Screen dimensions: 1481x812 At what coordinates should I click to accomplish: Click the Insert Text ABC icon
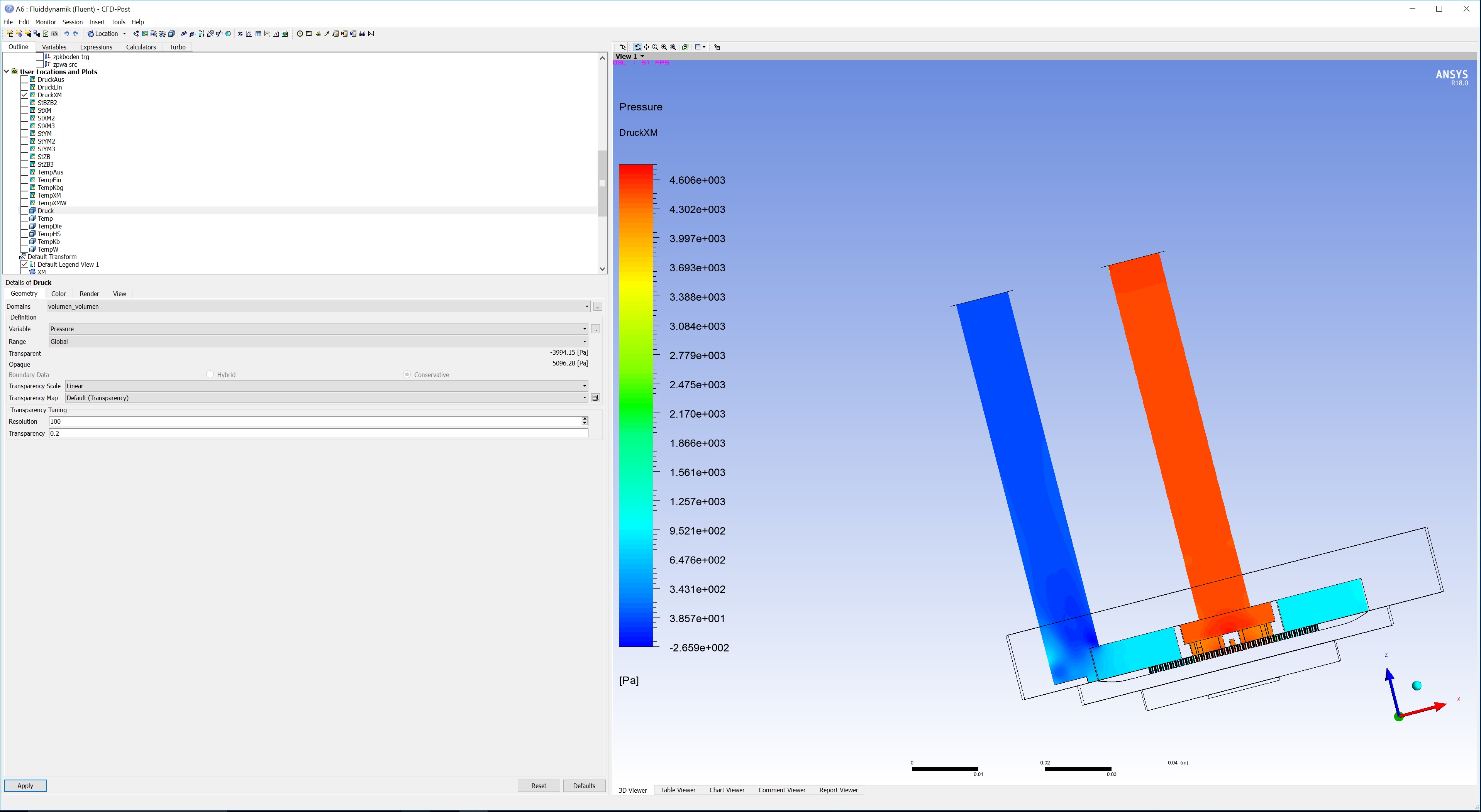pos(183,34)
